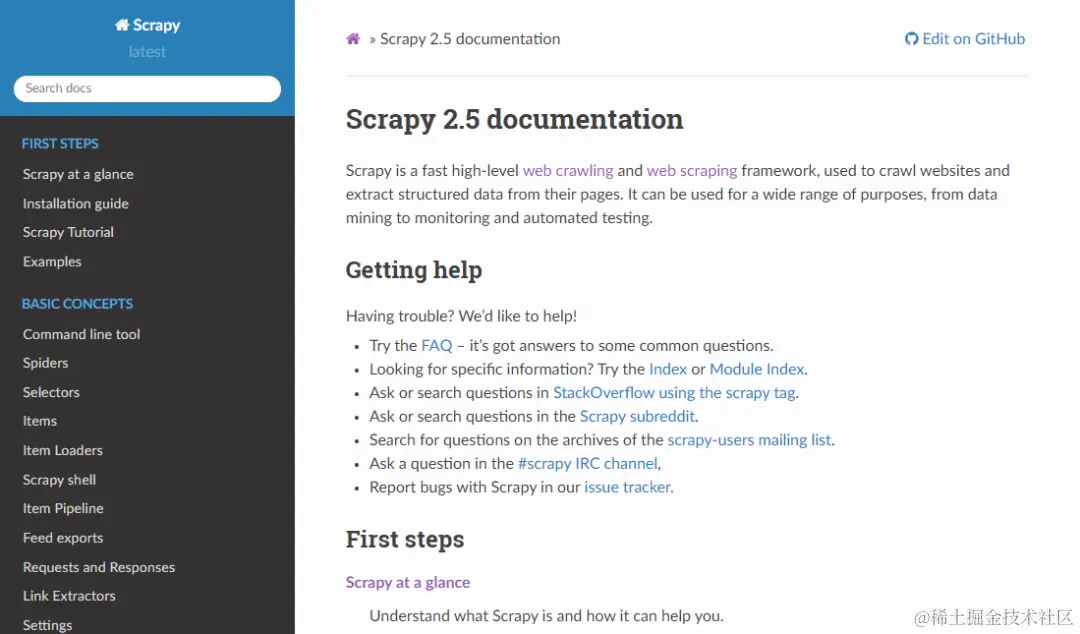
Task: Visit StackOverflow using the scrapy tag
Action: pos(674,392)
